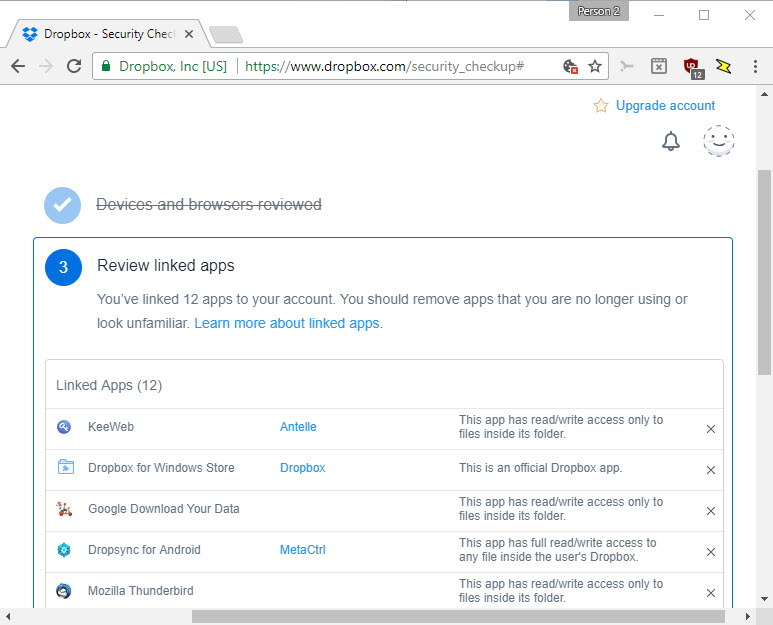
Task: Click the Google Download Your Data icon
Action: pos(64,509)
